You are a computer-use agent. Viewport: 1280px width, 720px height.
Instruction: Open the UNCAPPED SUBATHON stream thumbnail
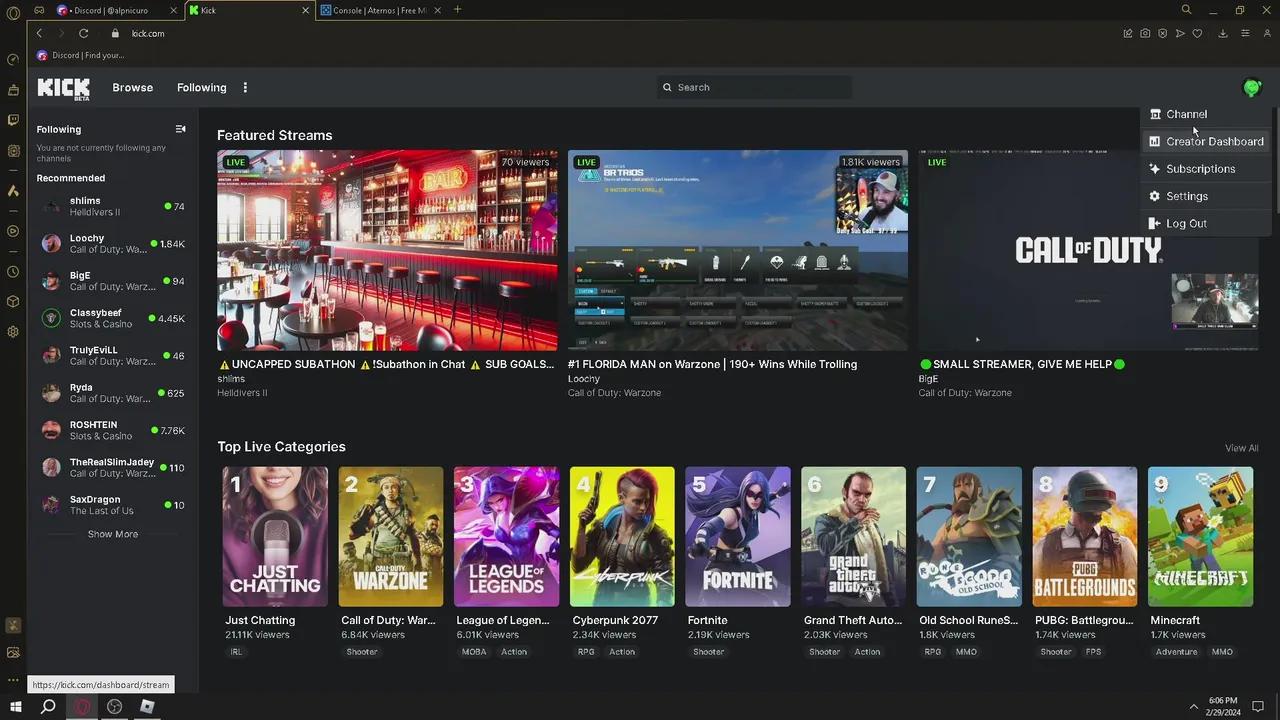[x=388, y=250]
